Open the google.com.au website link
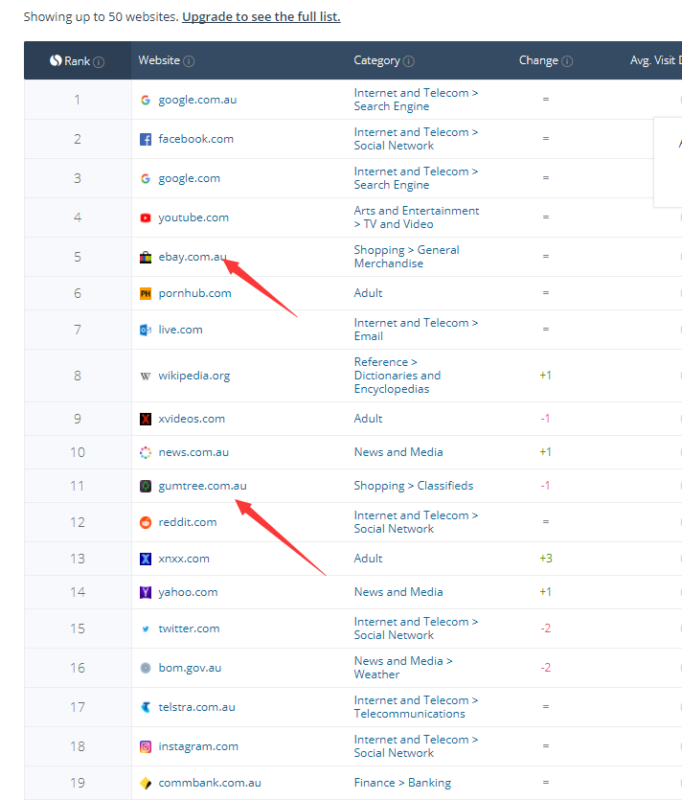 [197, 100]
